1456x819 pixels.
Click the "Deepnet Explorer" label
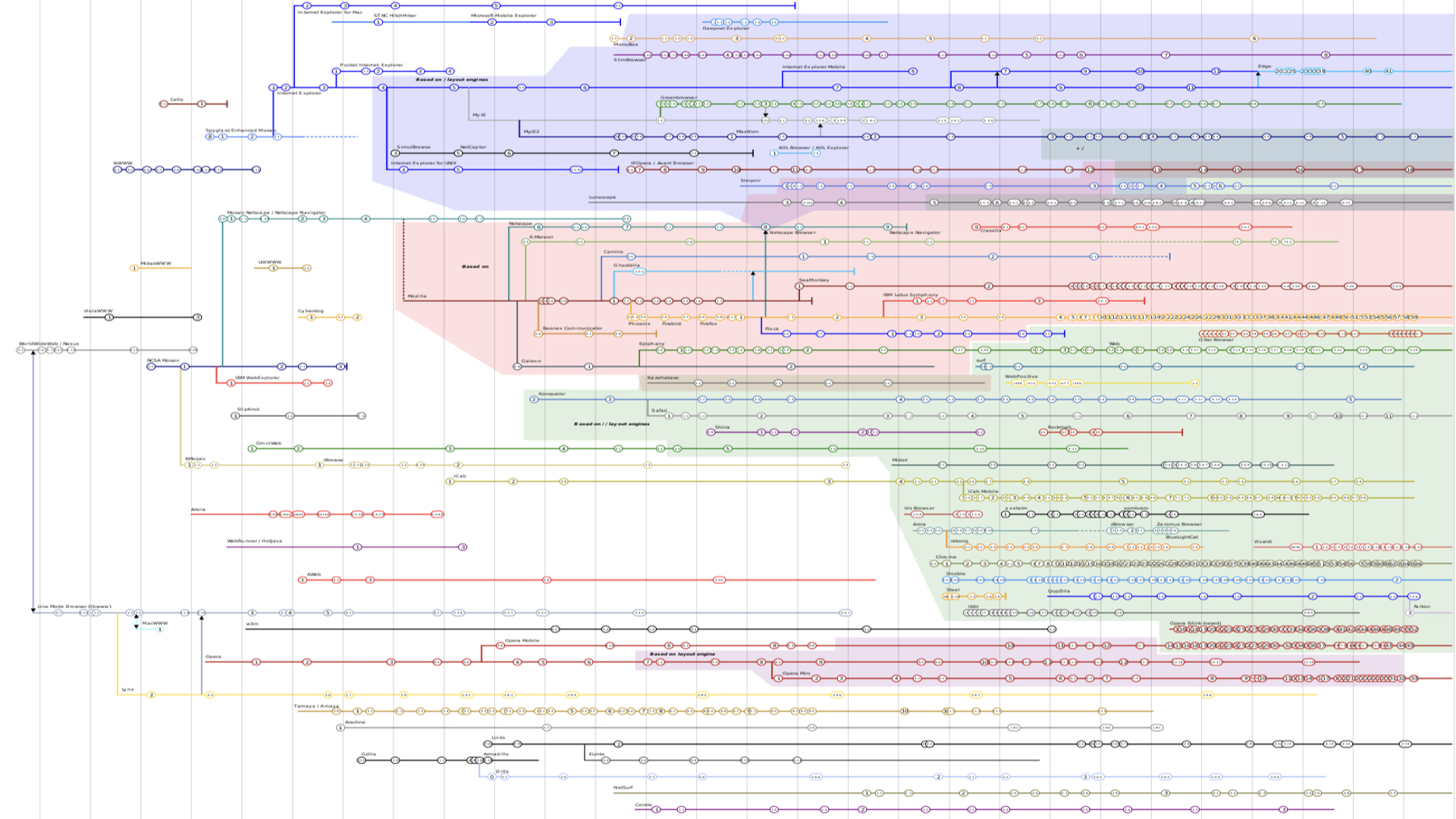pyautogui.click(x=726, y=29)
